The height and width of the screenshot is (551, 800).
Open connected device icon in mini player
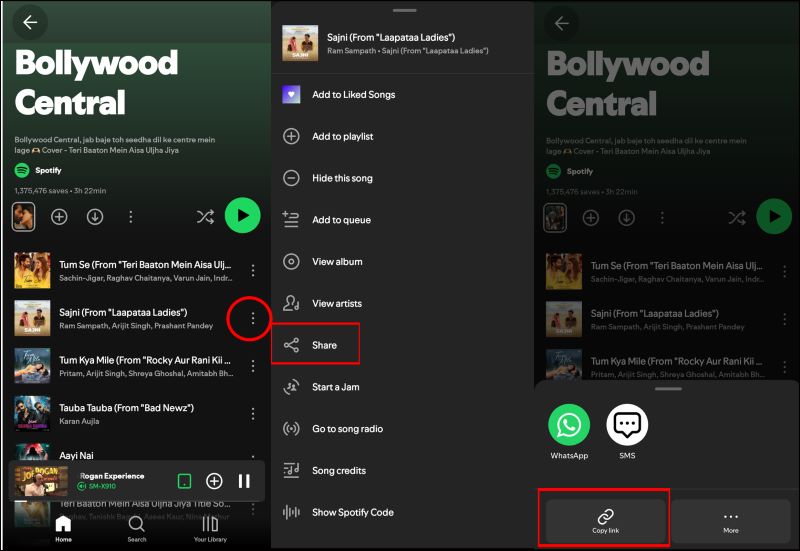coord(184,481)
